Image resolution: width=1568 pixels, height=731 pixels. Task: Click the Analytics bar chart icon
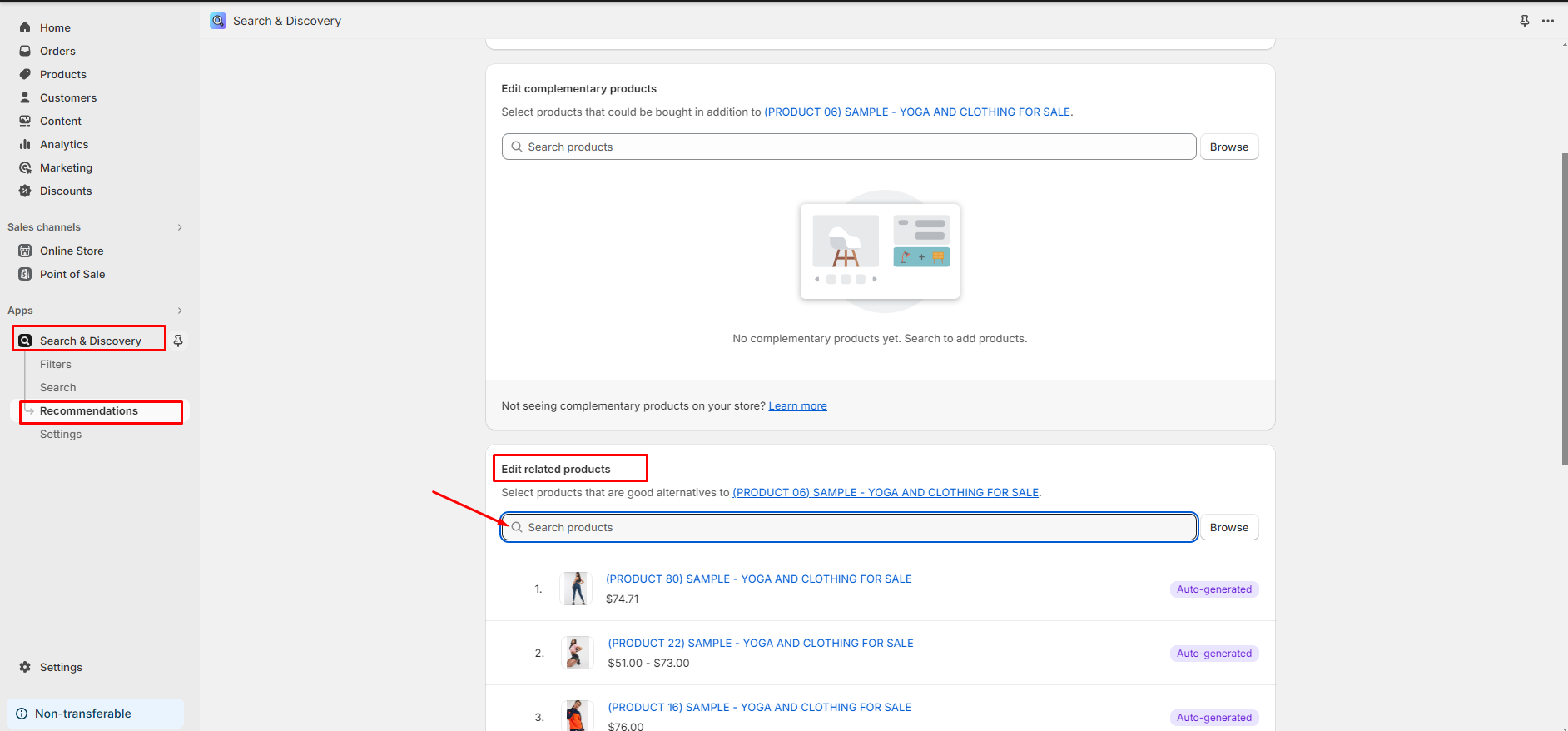(25, 144)
